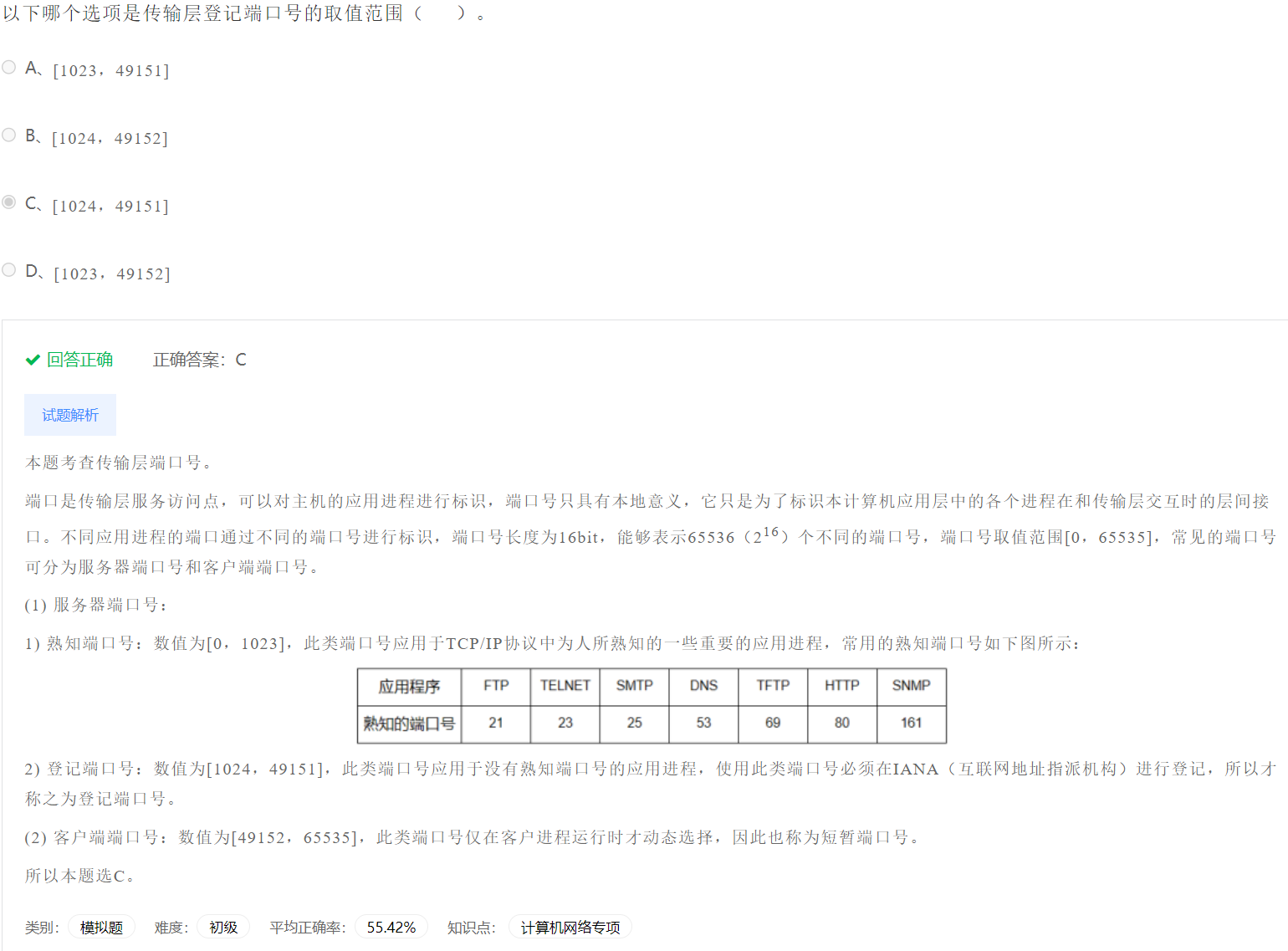Image resolution: width=1288 pixels, height=951 pixels.
Task: Click the FTP cell in the port table
Action: pos(496,686)
